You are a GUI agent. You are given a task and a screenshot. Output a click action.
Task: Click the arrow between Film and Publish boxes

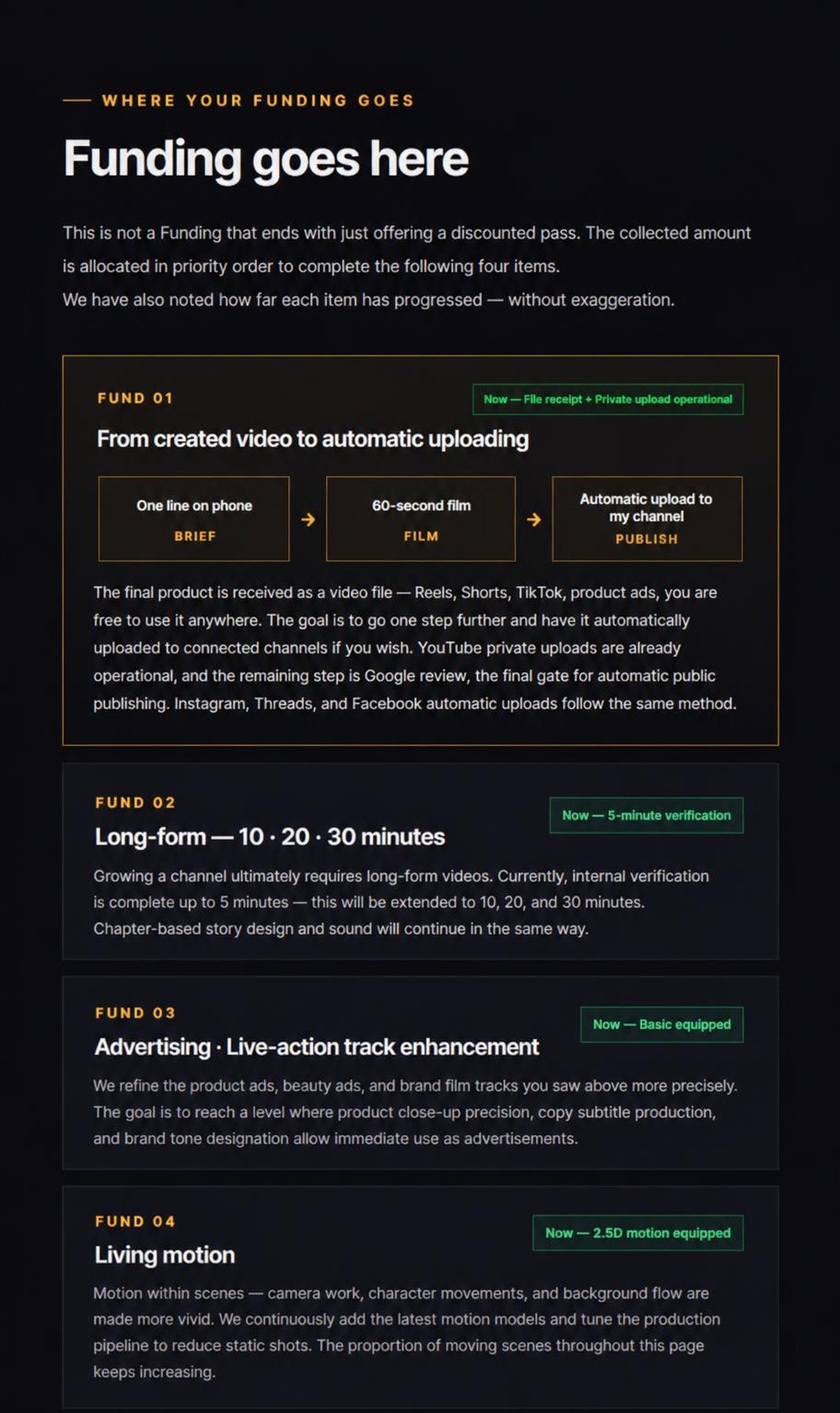533,519
